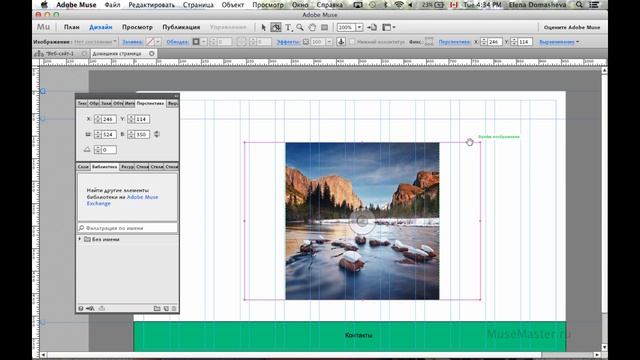The width and height of the screenshot is (640, 360).
Task: Click the Фикс pin position widget
Action: 429,42
